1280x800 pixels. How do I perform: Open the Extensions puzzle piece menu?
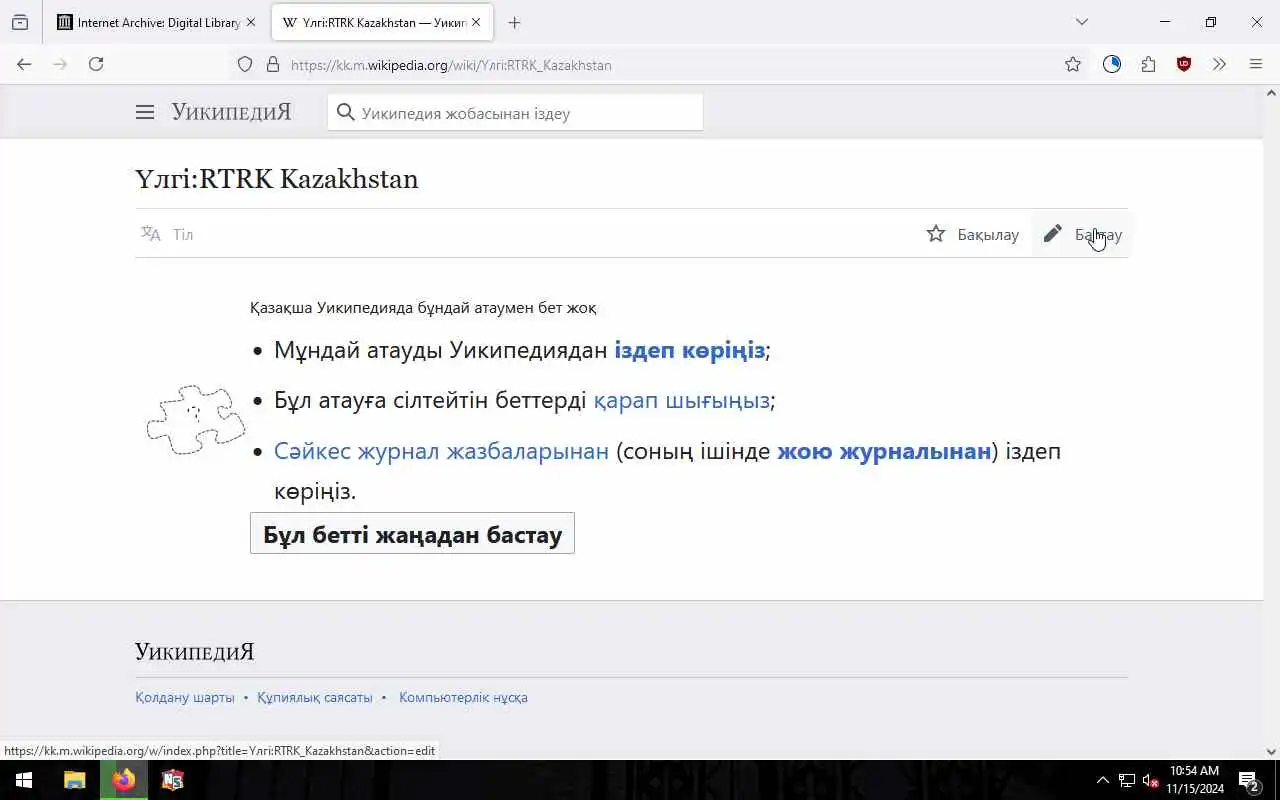(x=1148, y=64)
